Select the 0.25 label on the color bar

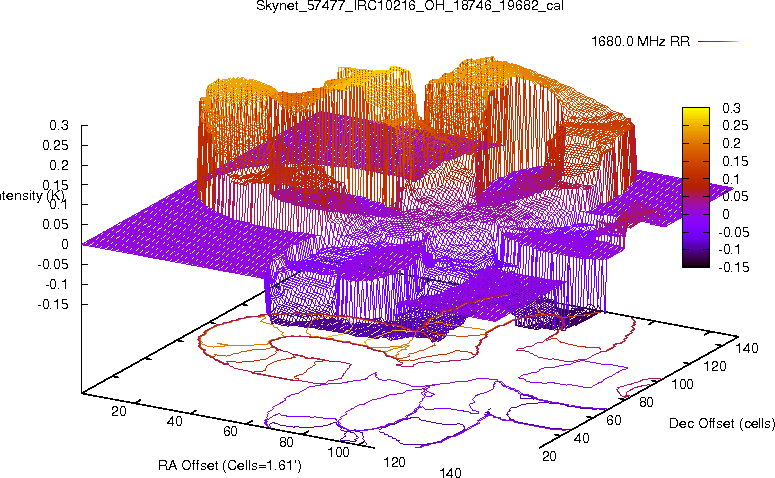coord(735,126)
